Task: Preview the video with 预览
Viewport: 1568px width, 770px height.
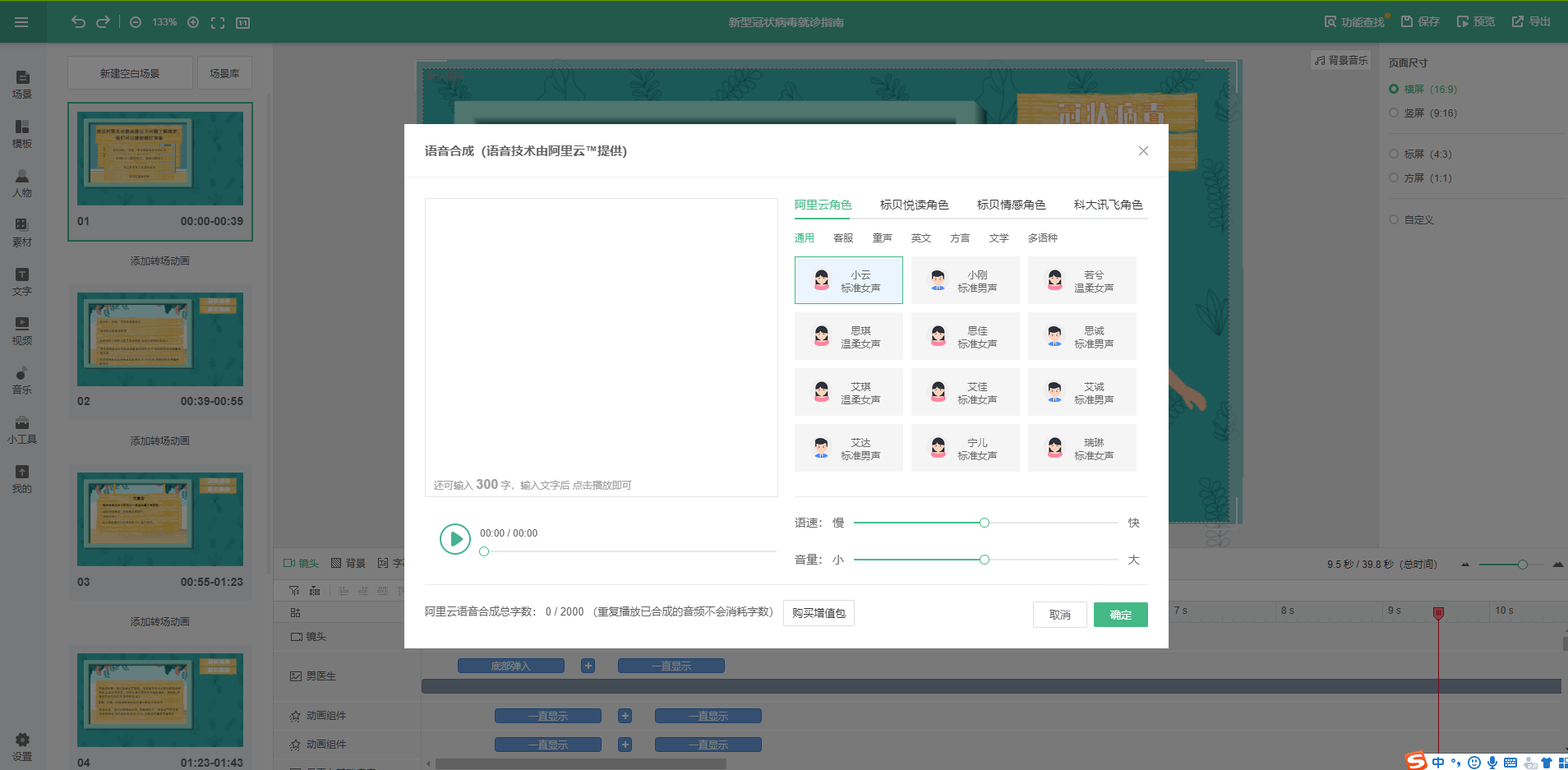Action: click(x=1476, y=22)
